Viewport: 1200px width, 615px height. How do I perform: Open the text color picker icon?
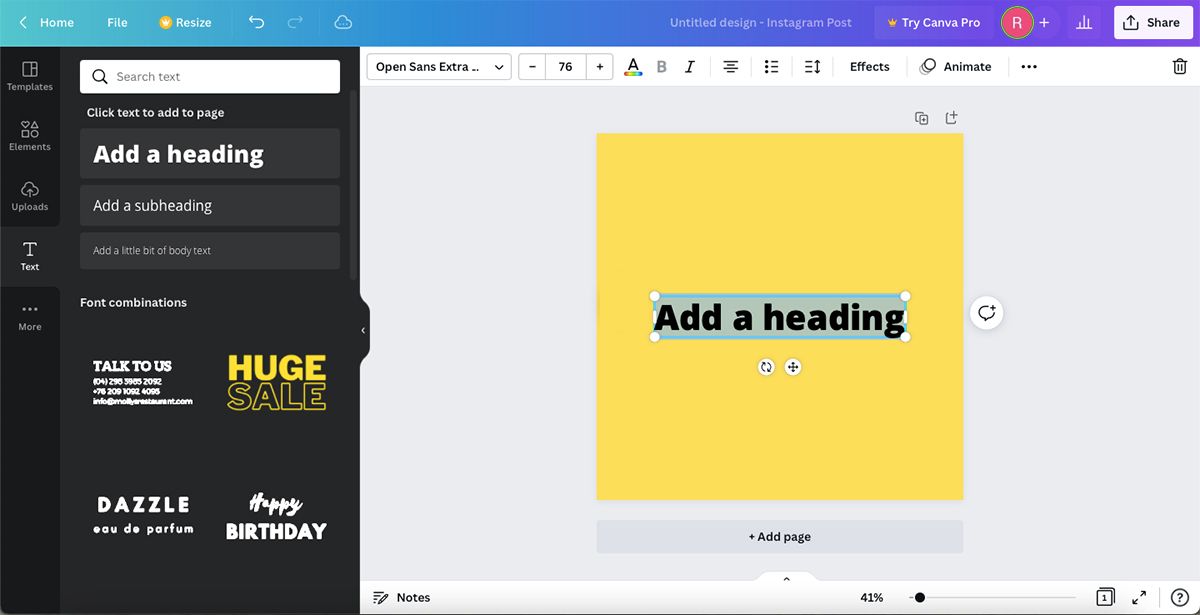(x=633, y=67)
